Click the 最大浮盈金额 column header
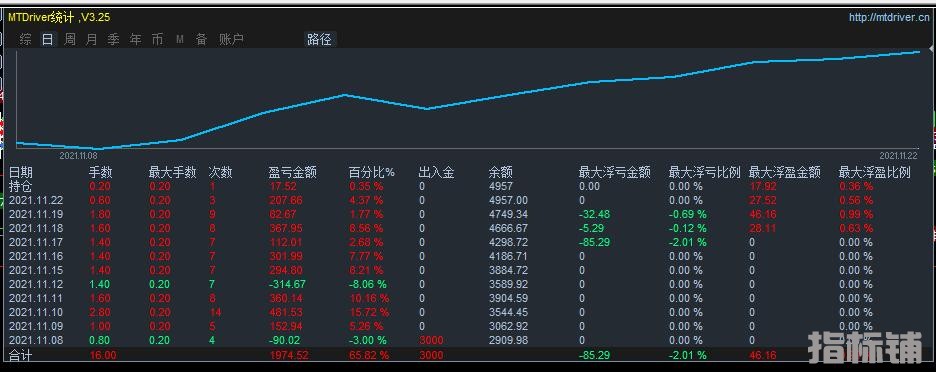This screenshot has width=936, height=372. [784, 173]
